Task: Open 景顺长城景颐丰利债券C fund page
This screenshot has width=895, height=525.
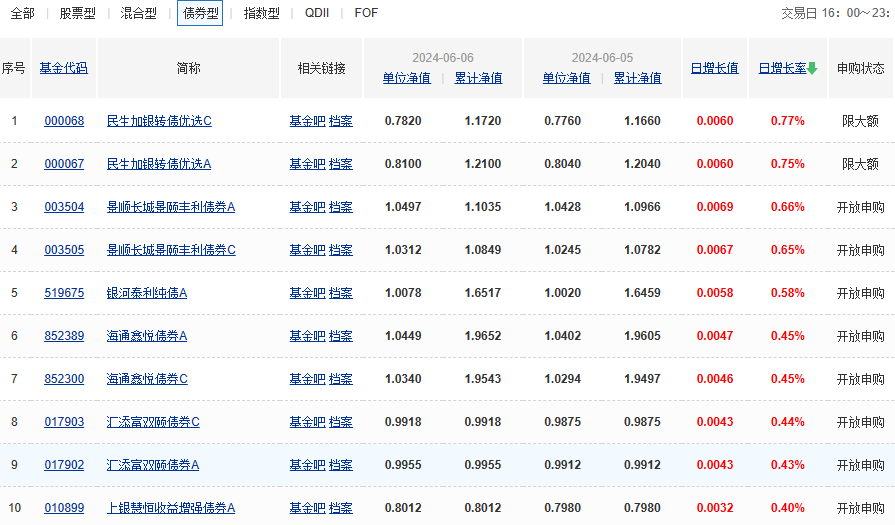Action: 171,250
